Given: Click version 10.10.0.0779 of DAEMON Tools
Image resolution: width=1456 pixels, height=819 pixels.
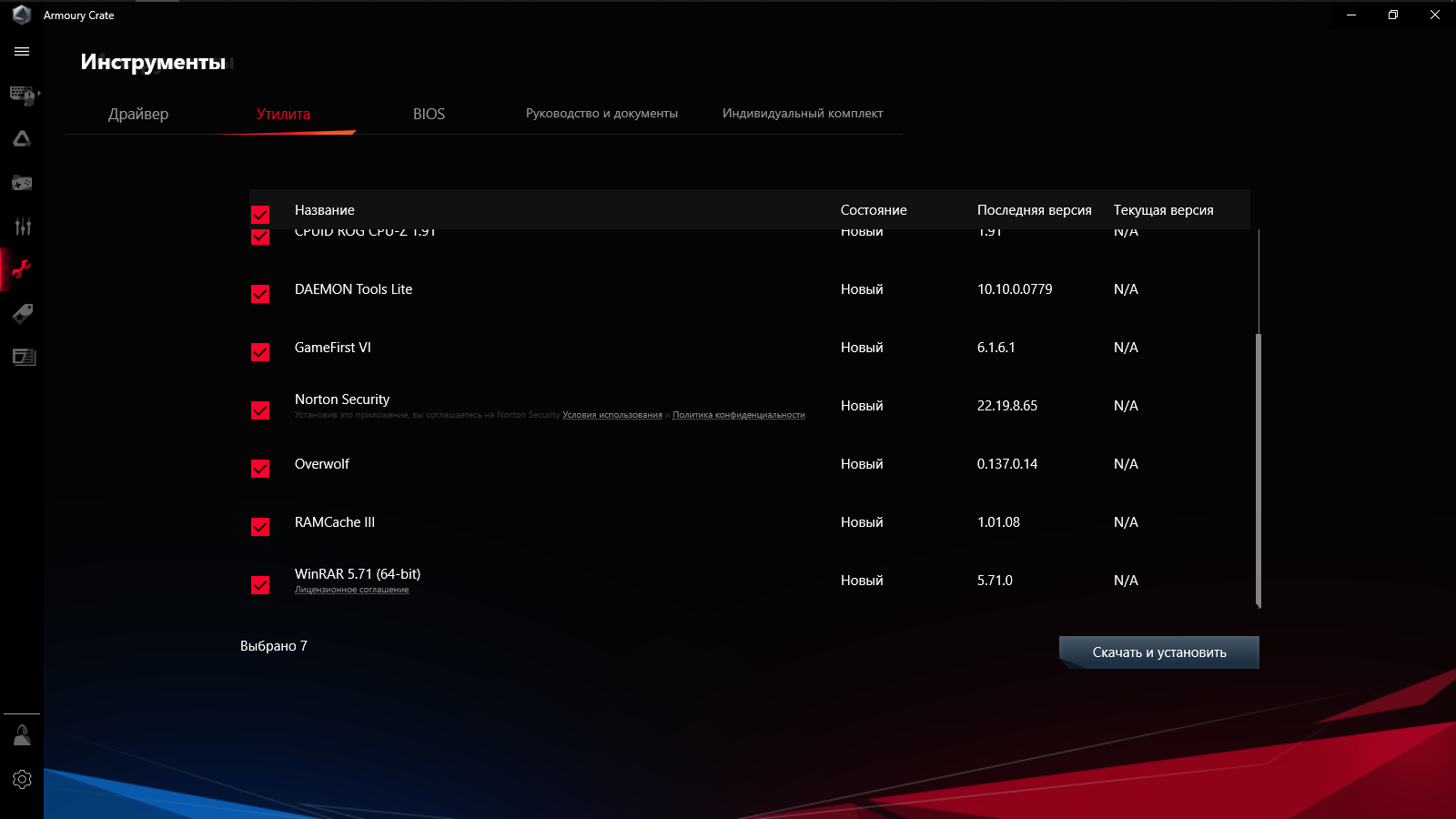Looking at the screenshot, I should pyautogui.click(x=1015, y=289).
